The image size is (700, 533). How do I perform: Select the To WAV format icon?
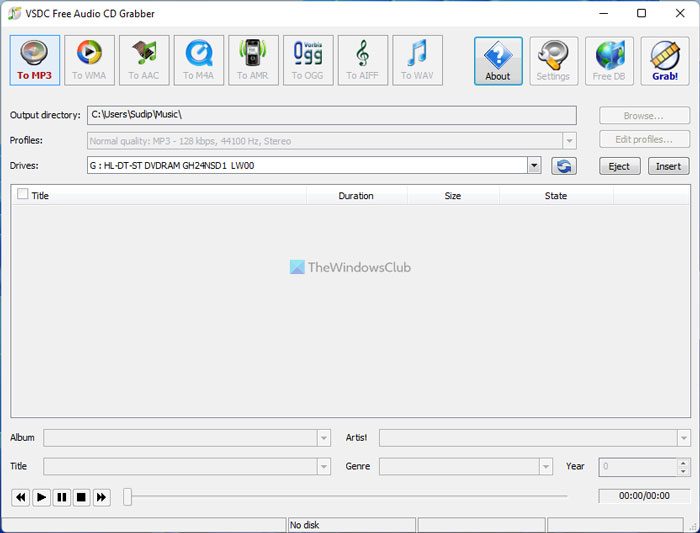(x=417, y=60)
